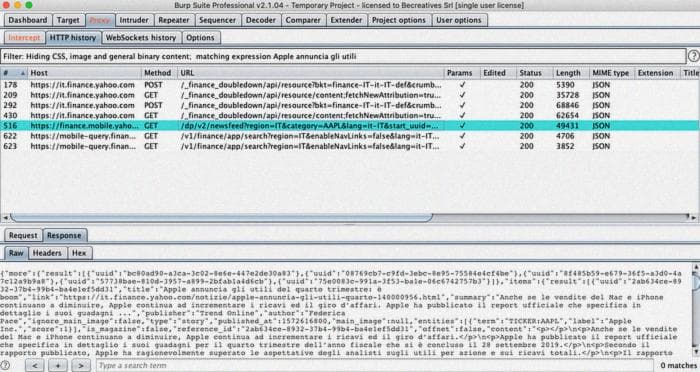Open WebSockets history sub-tab
The height and width of the screenshot is (372, 700).
click(141, 38)
